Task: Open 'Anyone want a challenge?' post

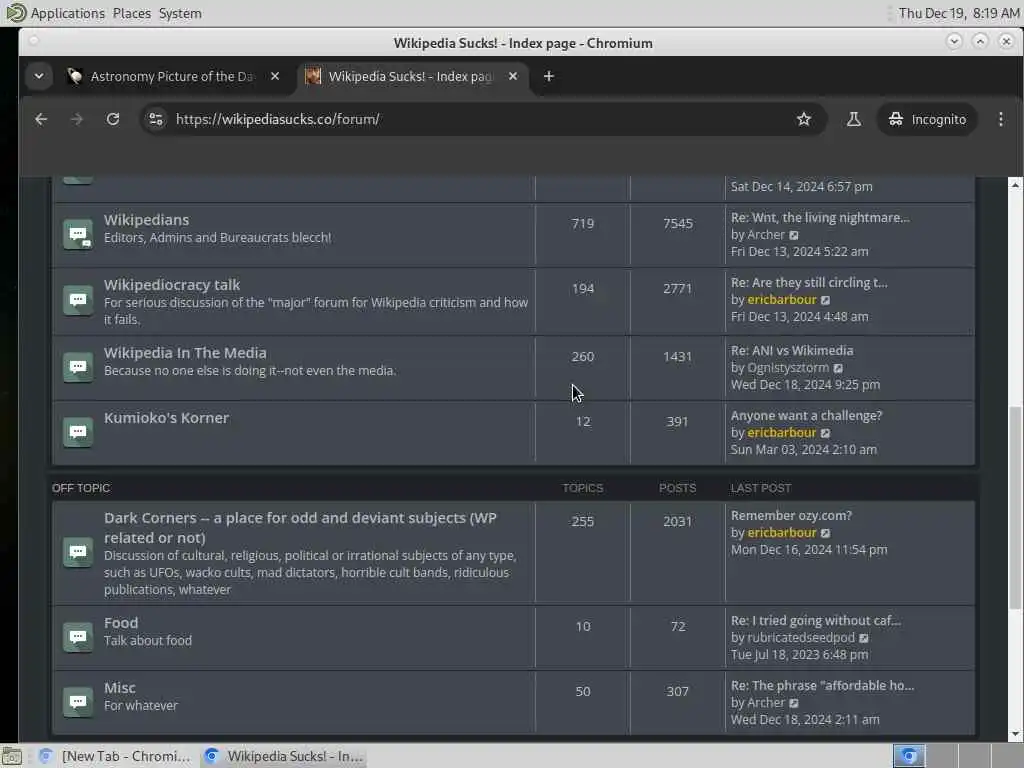Action: click(x=806, y=415)
